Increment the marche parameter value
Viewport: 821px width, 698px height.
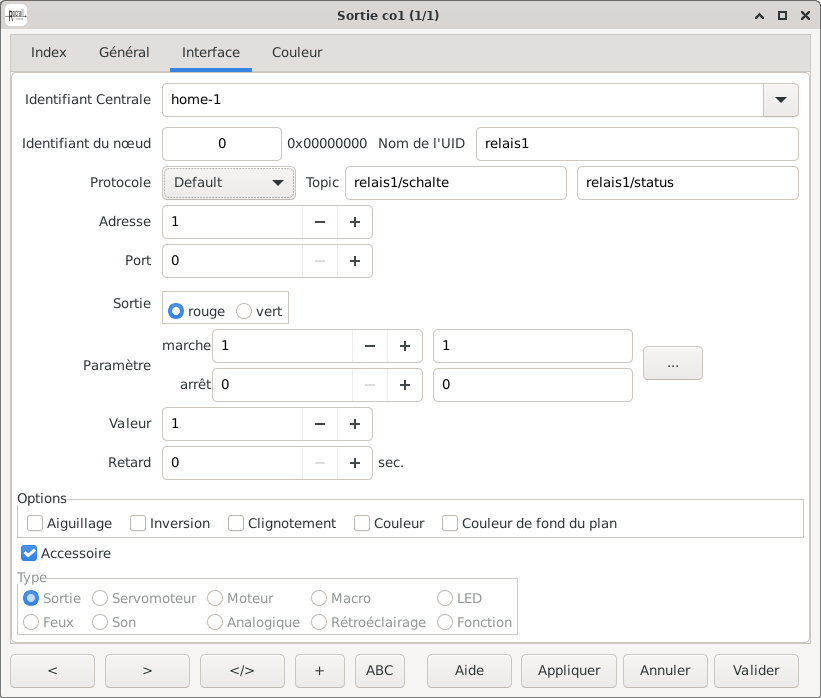point(404,346)
